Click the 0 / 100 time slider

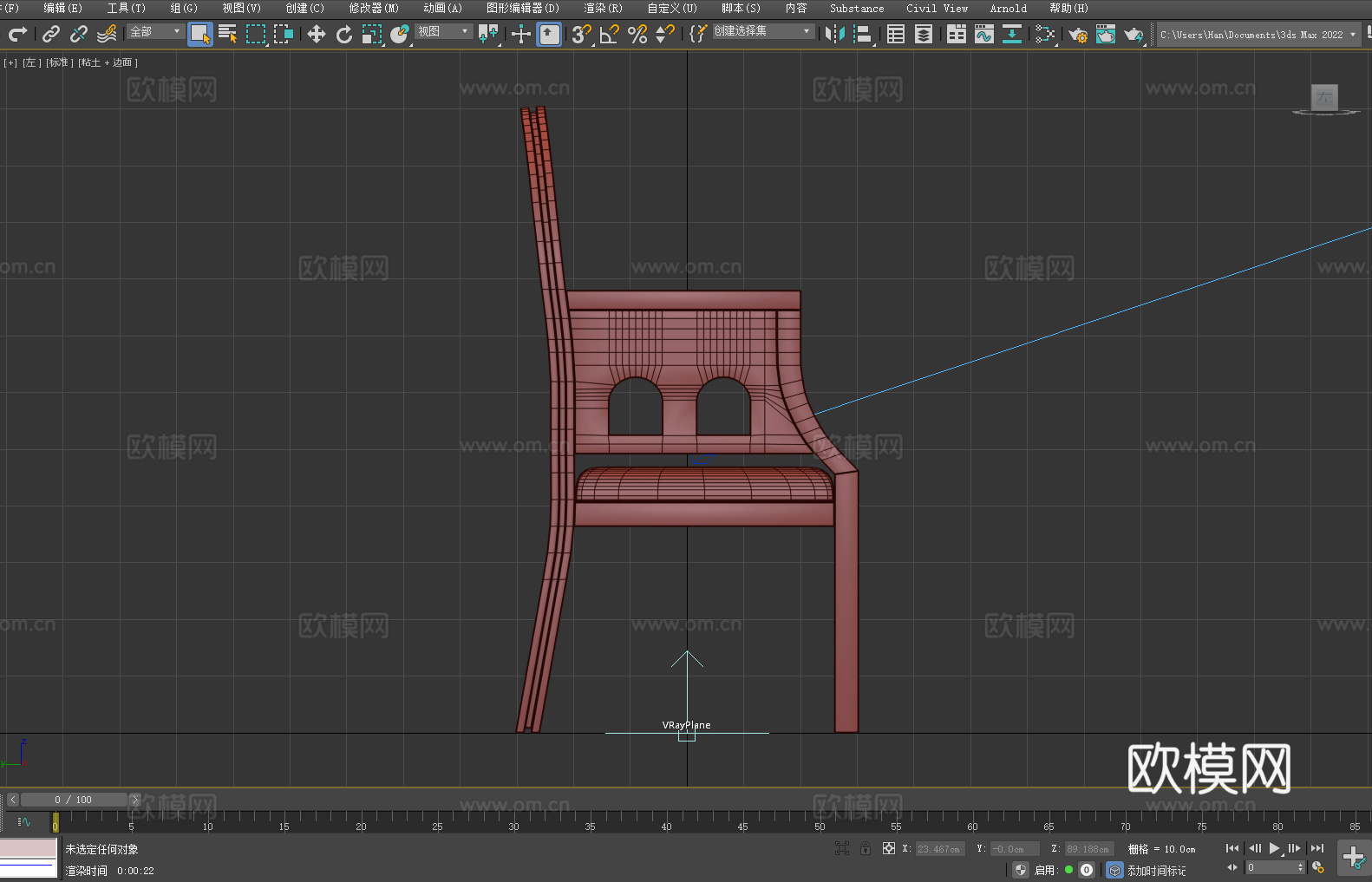click(74, 800)
